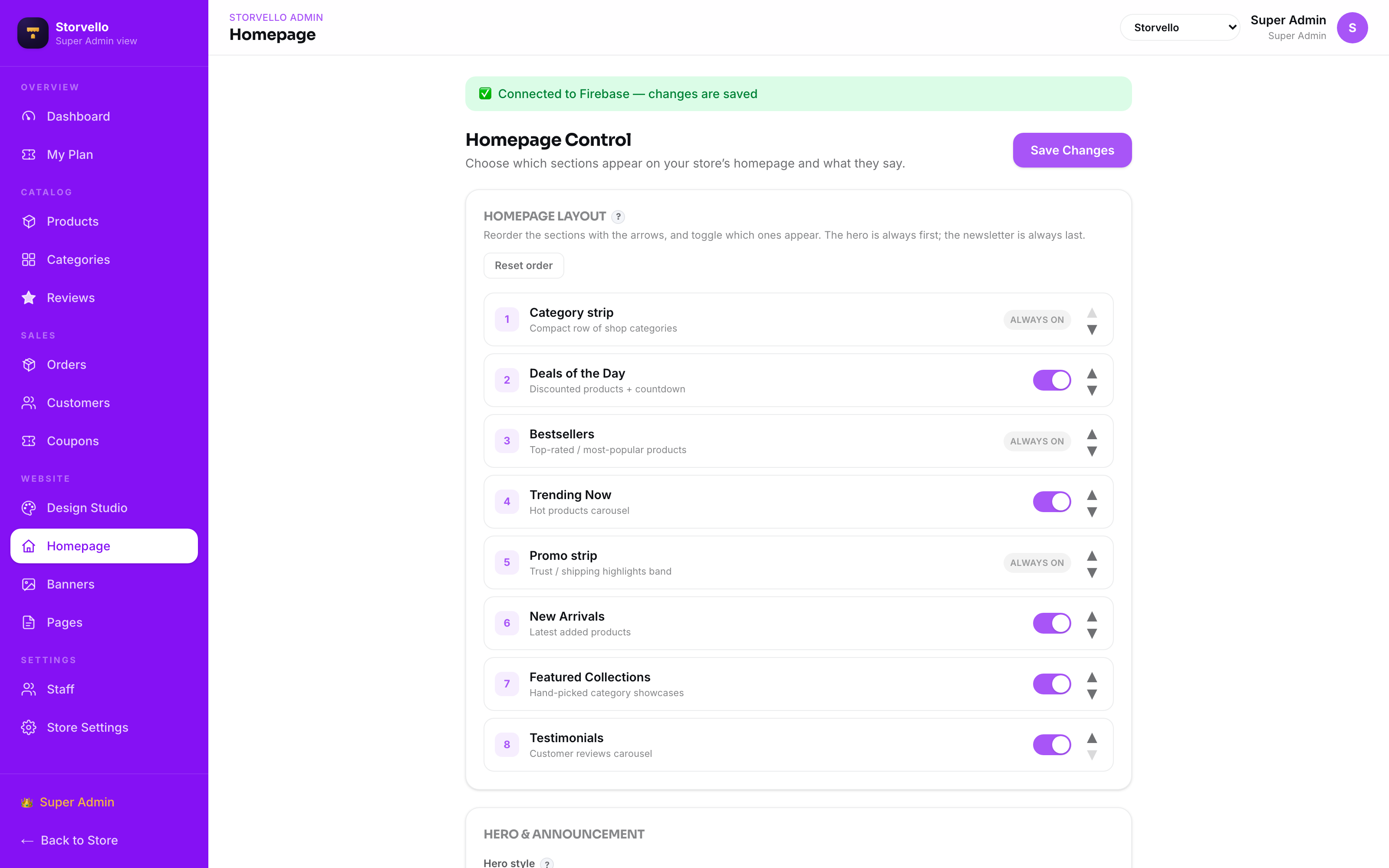The width and height of the screenshot is (1389, 868).
Task: Click the 'Discounted products + countdown' text
Action: tap(607, 389)
